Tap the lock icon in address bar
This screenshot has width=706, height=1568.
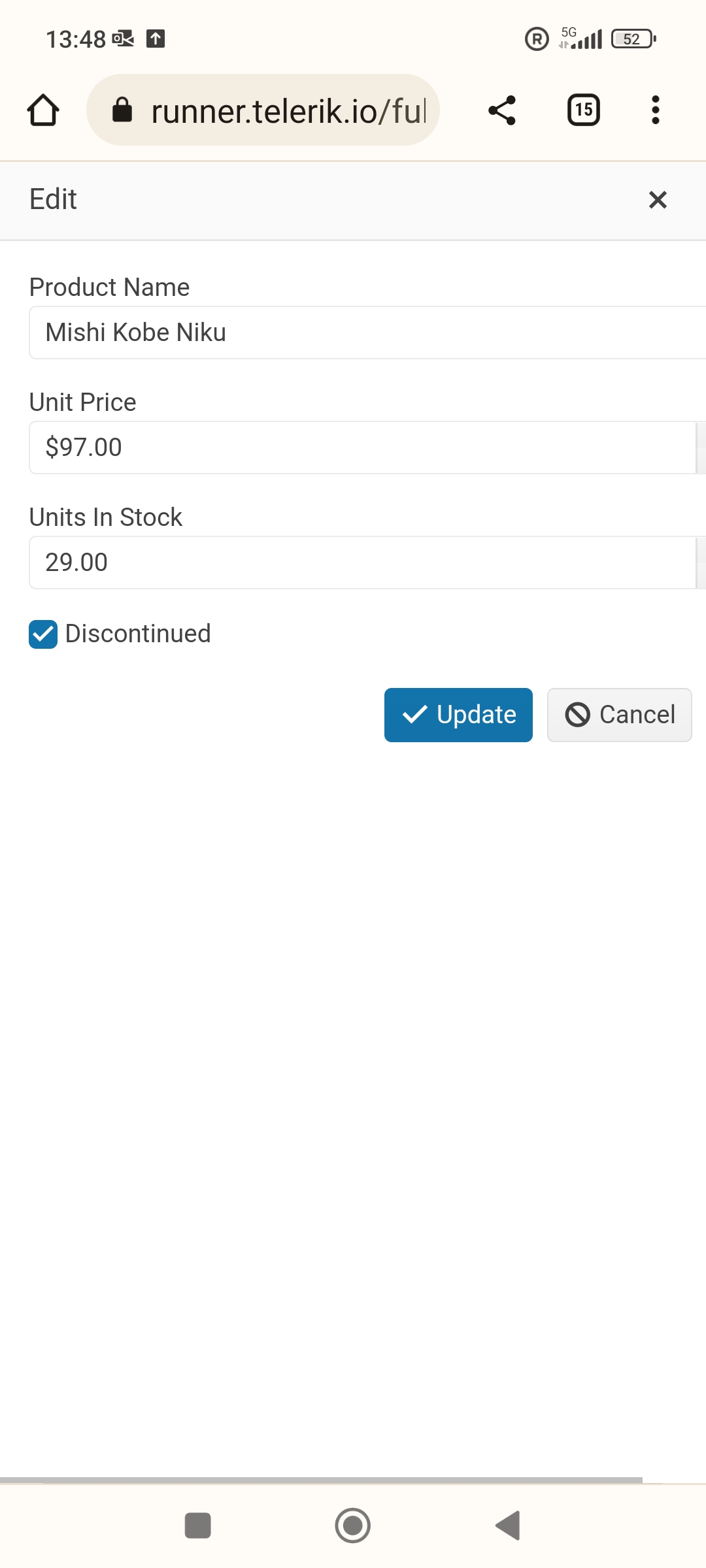pos(122,110)
